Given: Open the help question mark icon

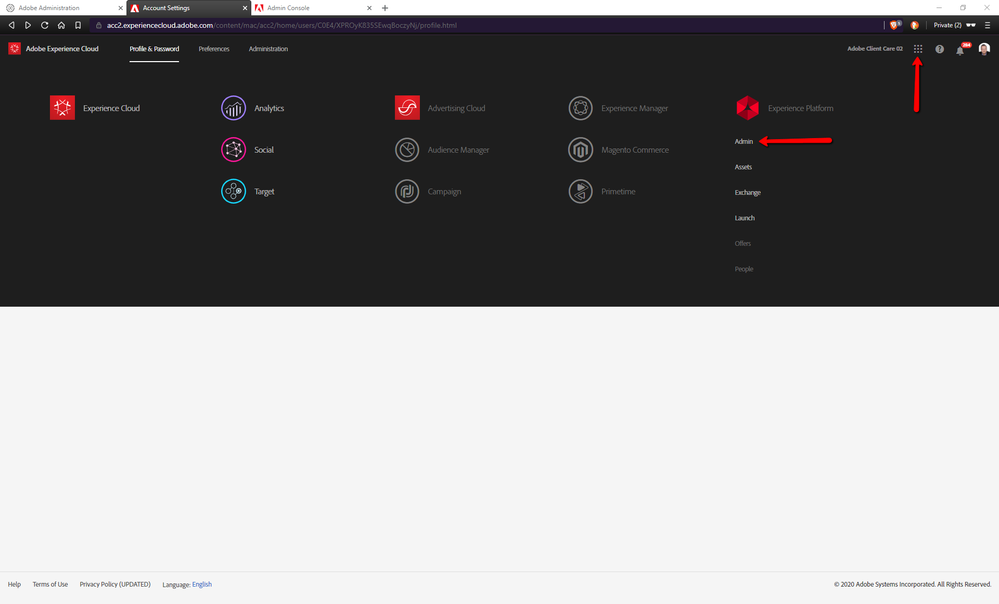Looking at the screenshot, I should coord(939,49).
